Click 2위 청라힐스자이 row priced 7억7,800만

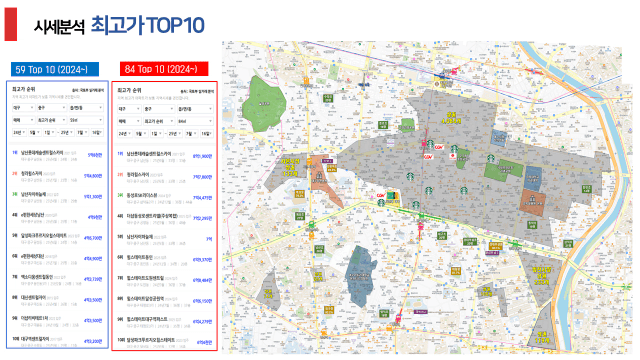[164, 178]
